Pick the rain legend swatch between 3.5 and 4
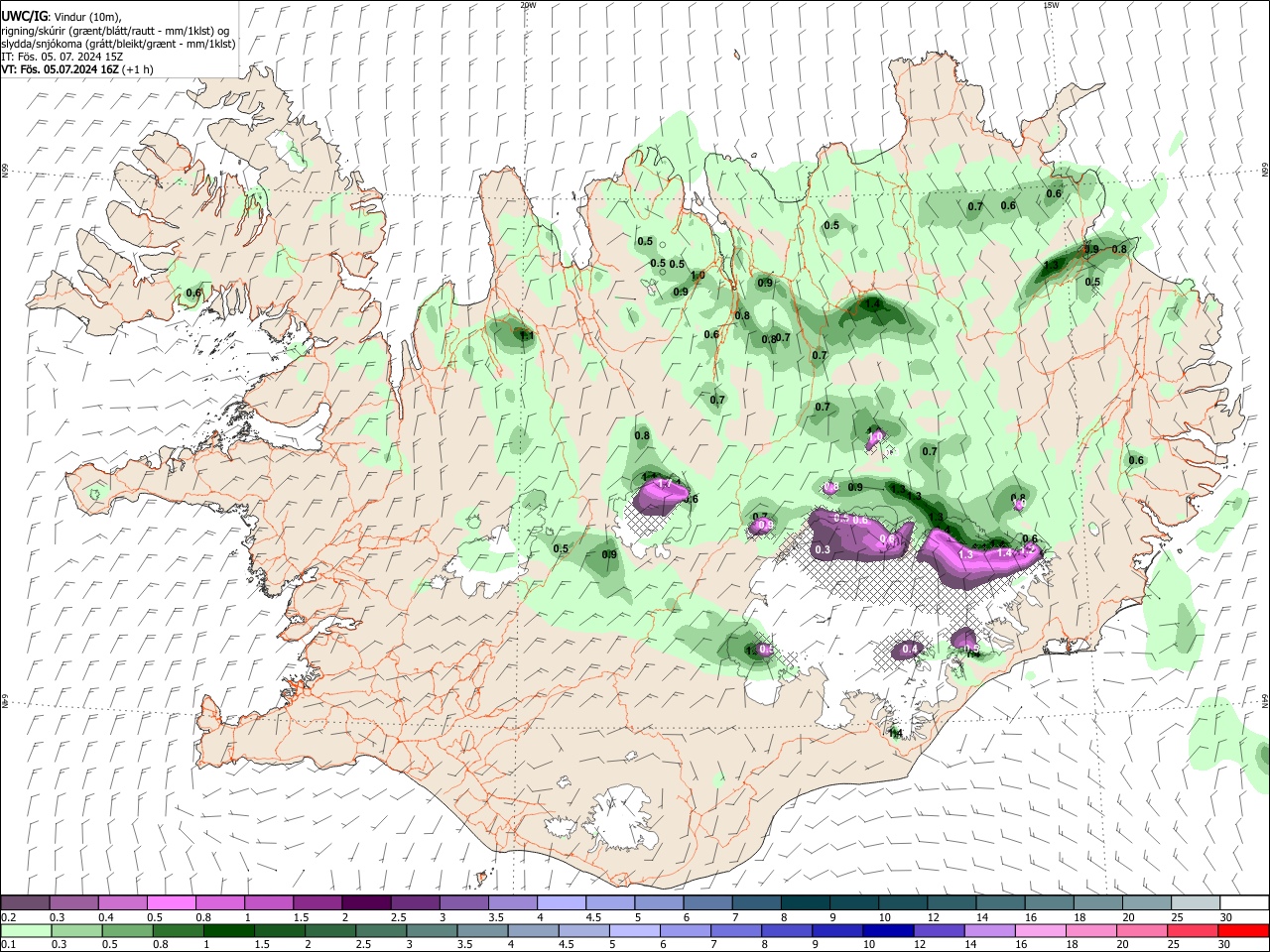Viewport: 1270px width, 952px height. tap(481, 931)
